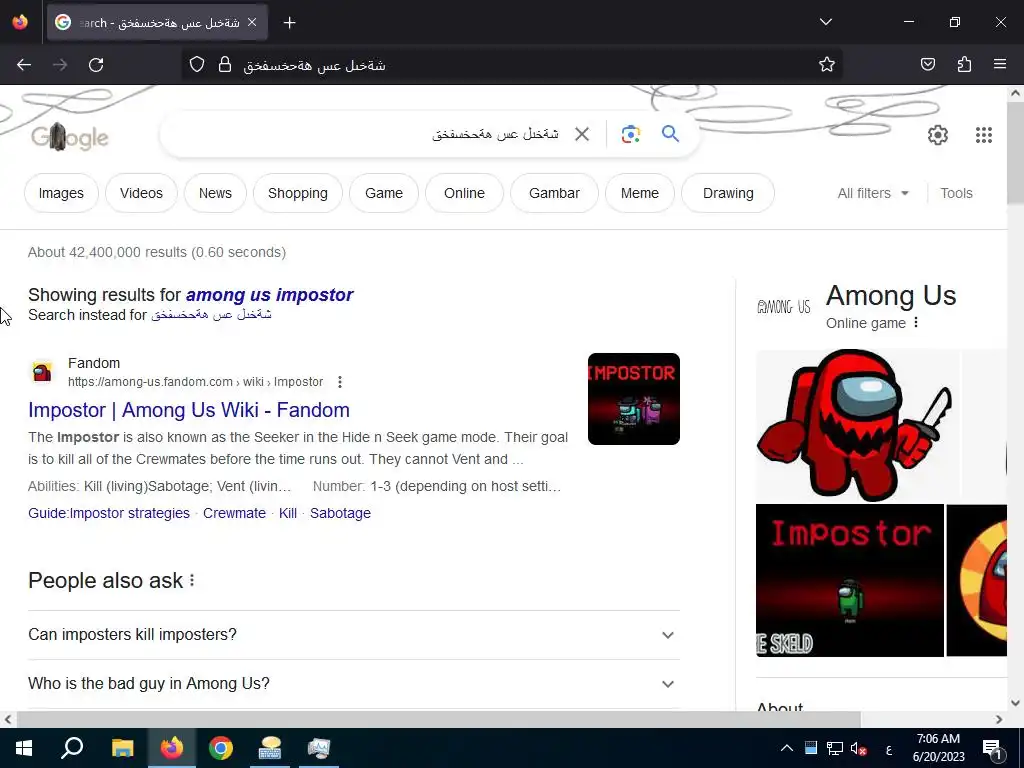
Task: Open the Kill sitelink
Action: 288,513
